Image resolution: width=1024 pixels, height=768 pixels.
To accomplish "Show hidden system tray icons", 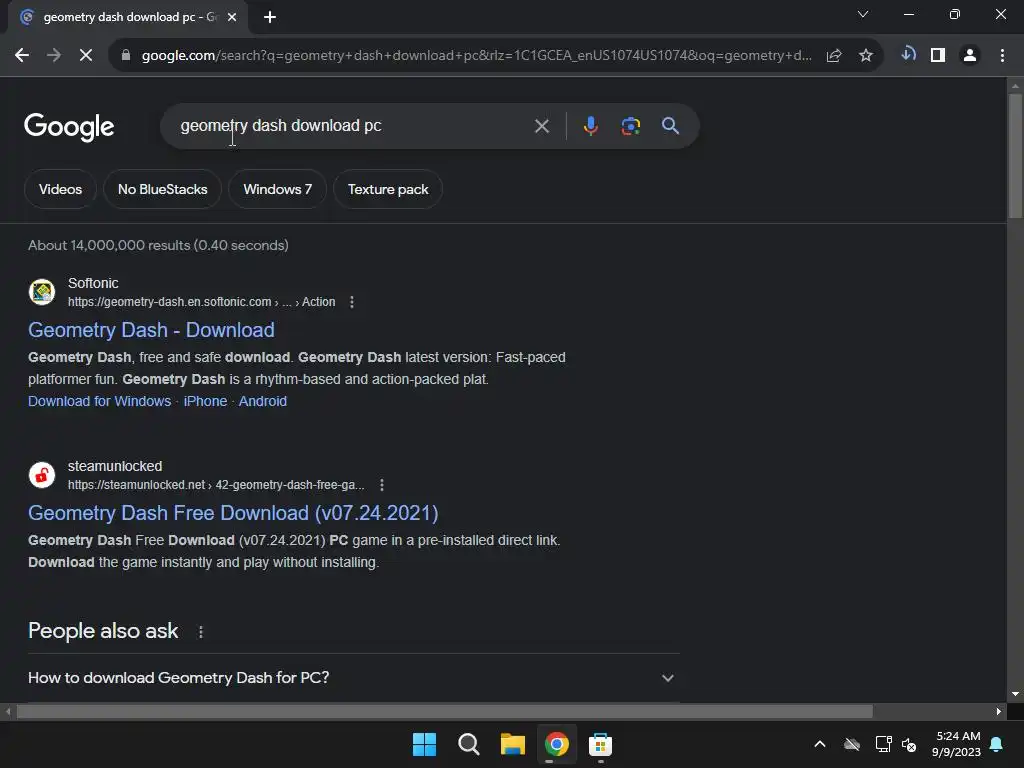I will 820,744.
